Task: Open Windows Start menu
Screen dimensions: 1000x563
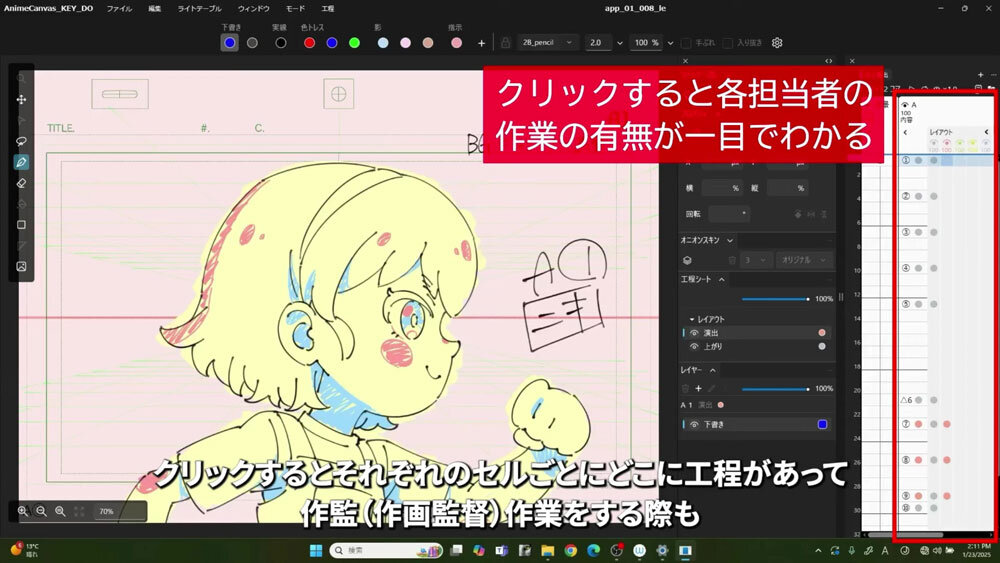Action: [x=316, y=550]
